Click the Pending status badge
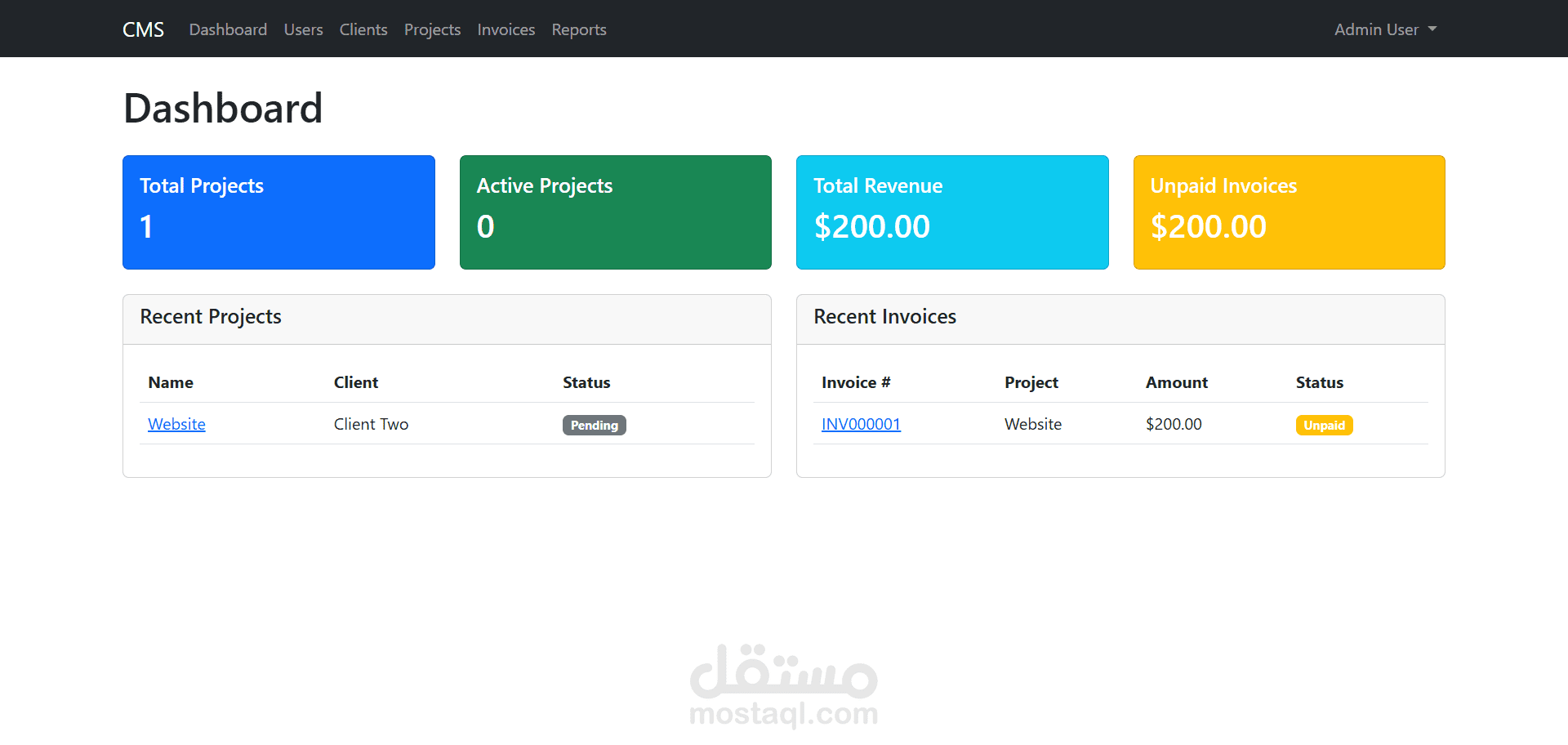Image resolution: width=1568 pixels, height=745 pixels. [x=594, y=425]
